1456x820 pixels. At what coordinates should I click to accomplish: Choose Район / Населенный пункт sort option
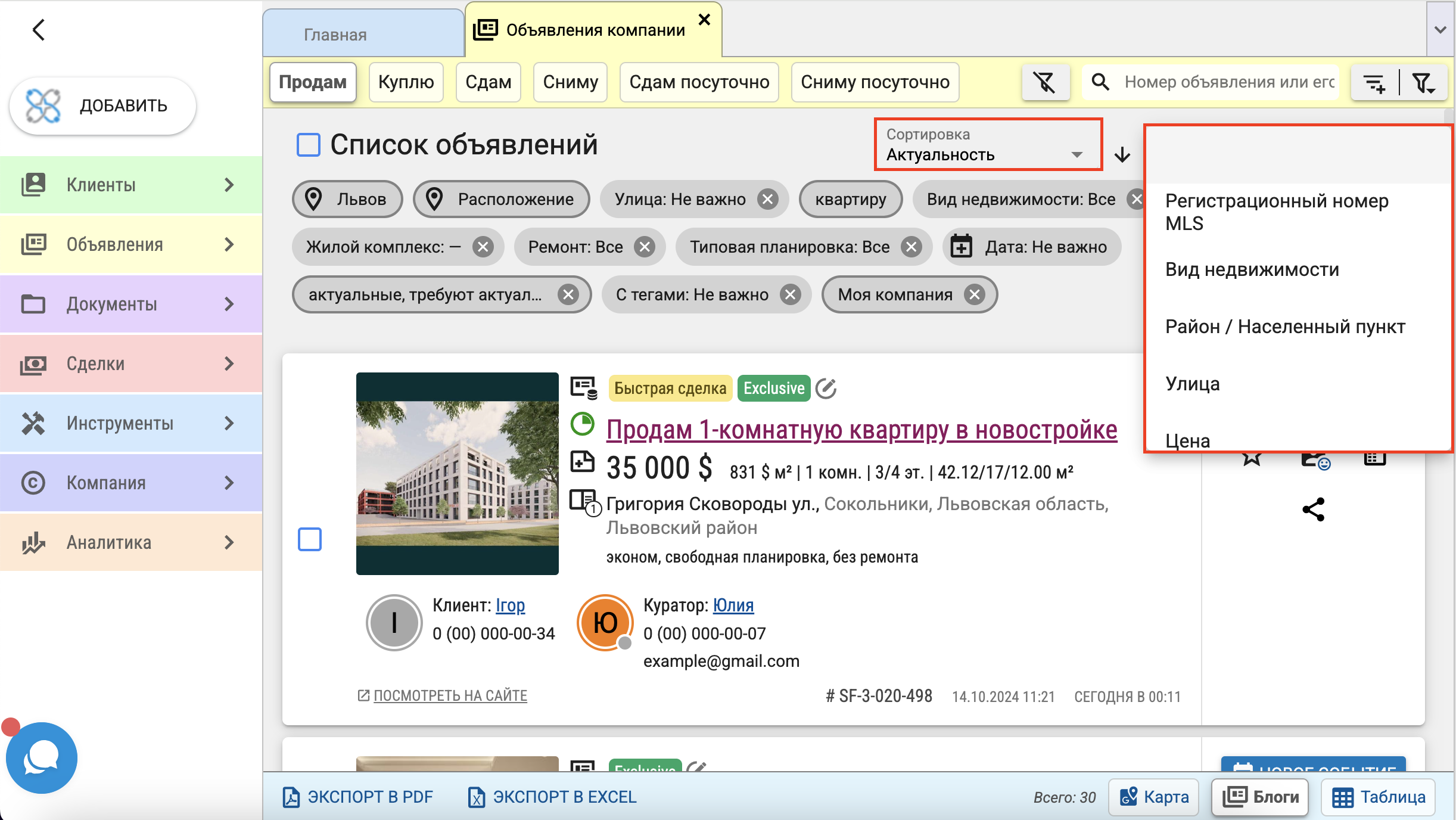(1299, 327)
